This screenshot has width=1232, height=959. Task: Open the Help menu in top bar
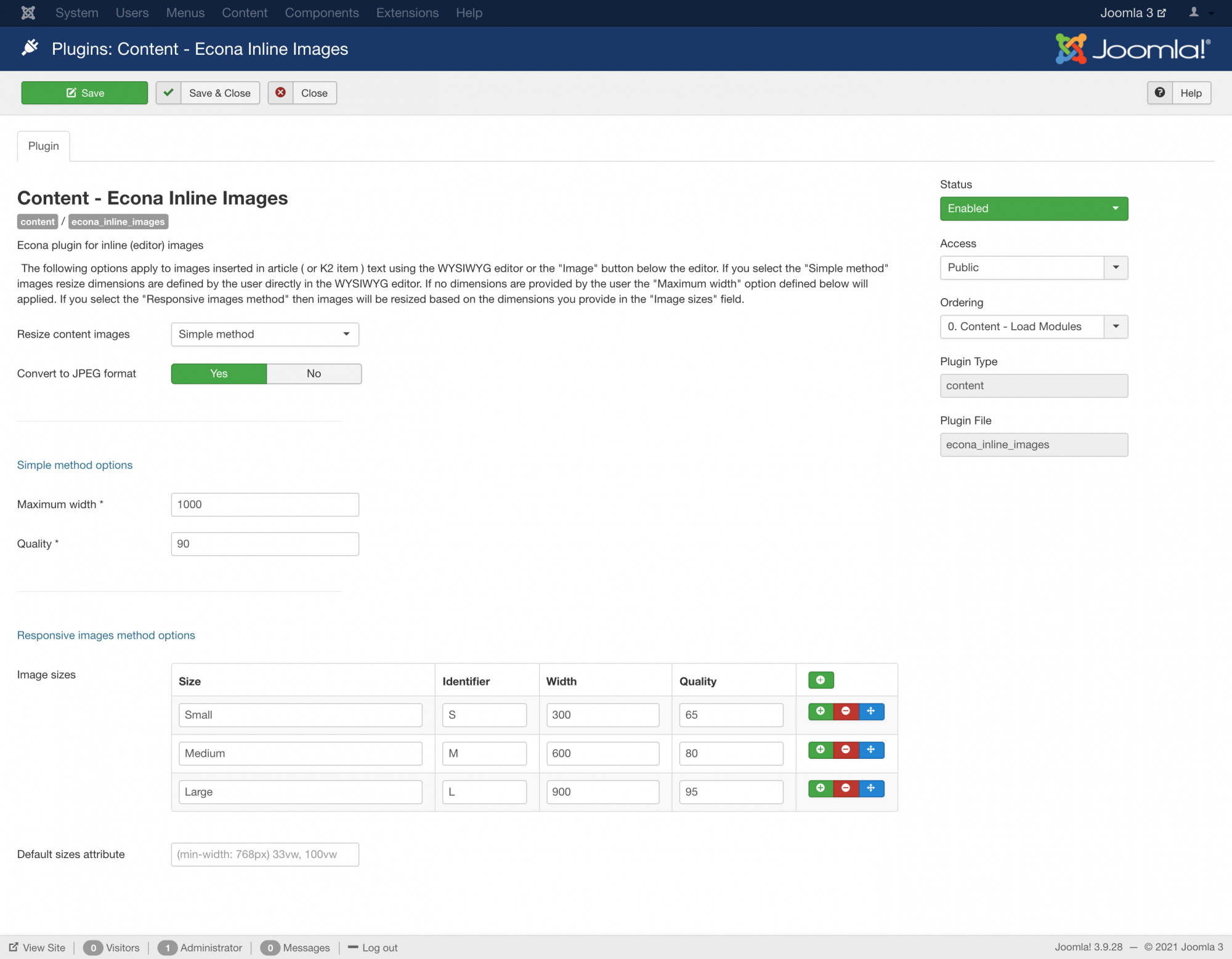469,12
